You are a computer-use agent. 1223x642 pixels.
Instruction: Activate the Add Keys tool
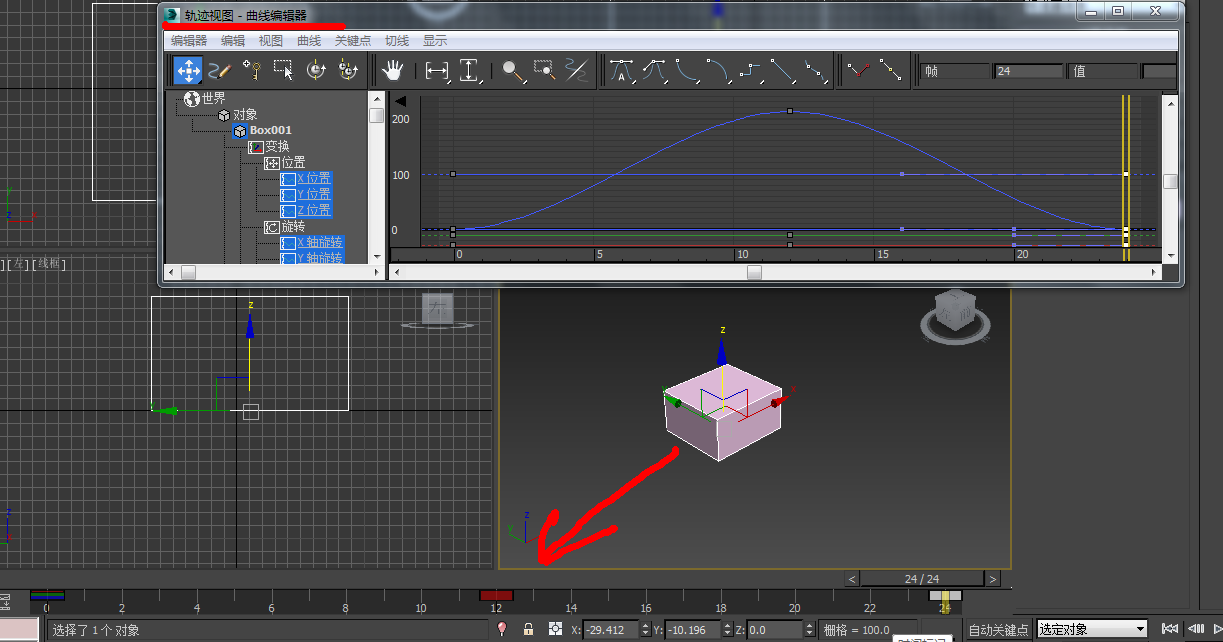coord(251,70)
